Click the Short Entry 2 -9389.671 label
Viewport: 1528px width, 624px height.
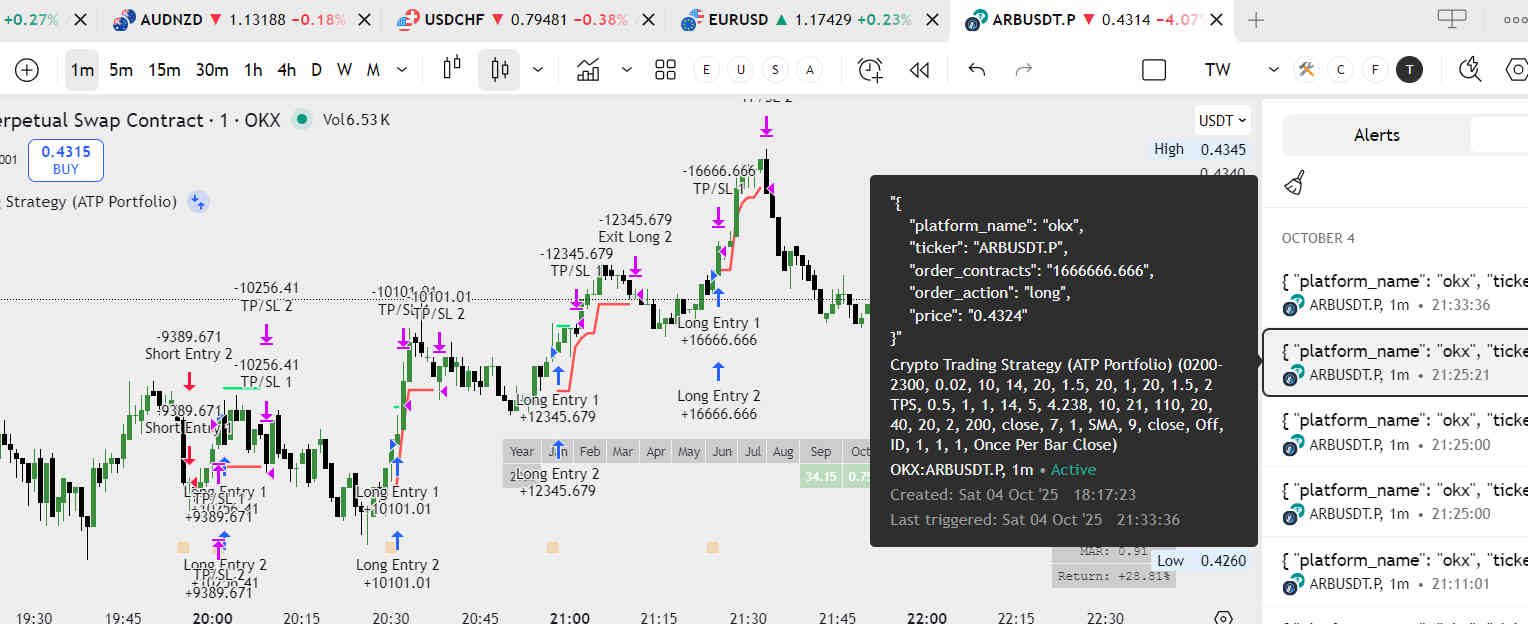[189, 345]
